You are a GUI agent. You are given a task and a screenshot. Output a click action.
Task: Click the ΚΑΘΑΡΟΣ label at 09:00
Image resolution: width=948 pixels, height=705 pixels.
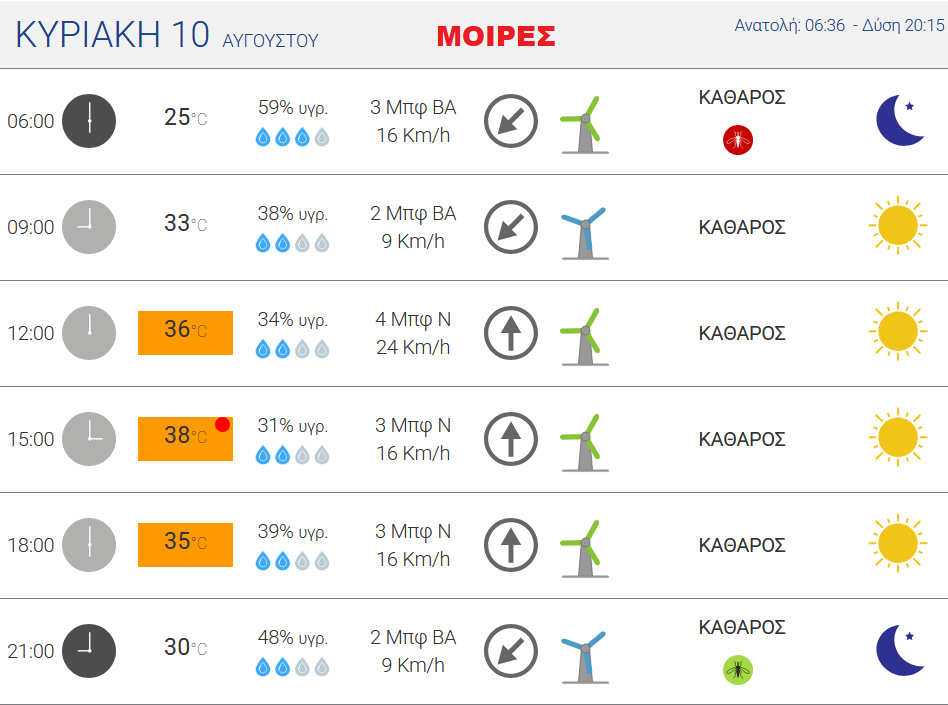(742, 227)
